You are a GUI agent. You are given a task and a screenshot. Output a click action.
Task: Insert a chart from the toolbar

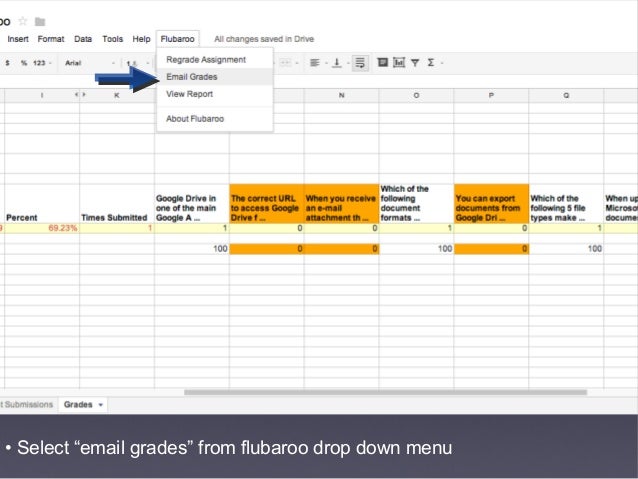399,62
